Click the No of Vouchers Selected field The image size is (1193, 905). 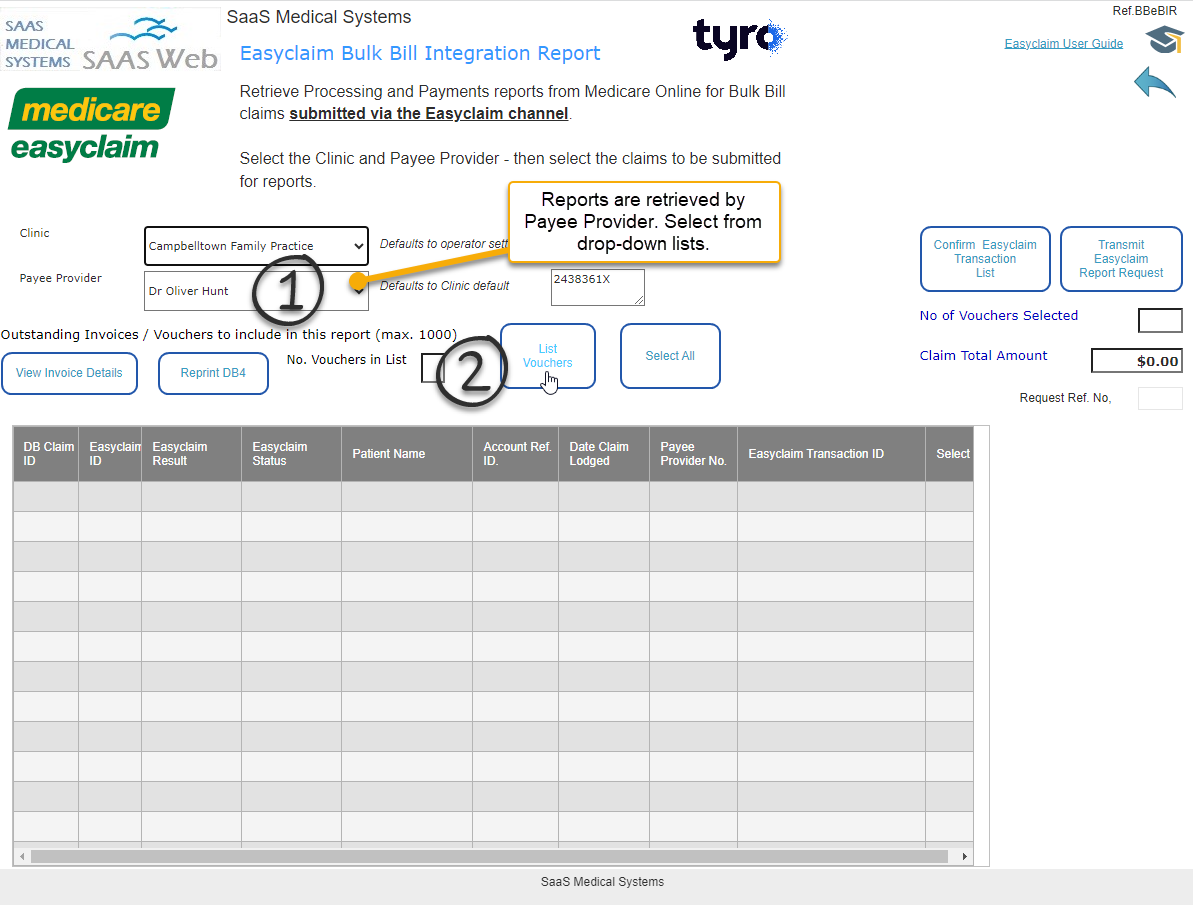[1160, 320]
